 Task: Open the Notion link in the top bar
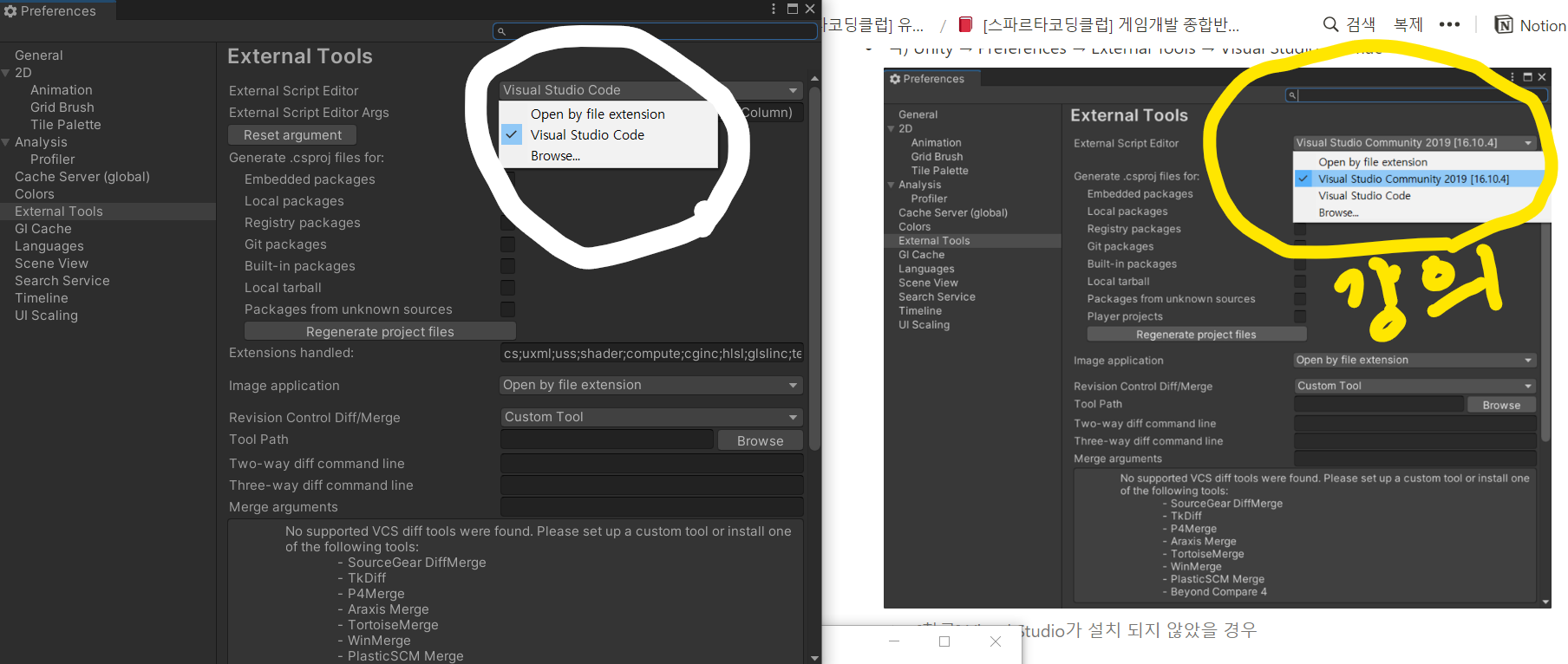click(1531, 25)
